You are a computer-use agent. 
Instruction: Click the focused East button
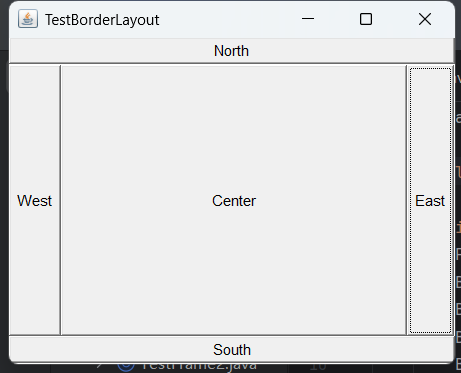430,200
